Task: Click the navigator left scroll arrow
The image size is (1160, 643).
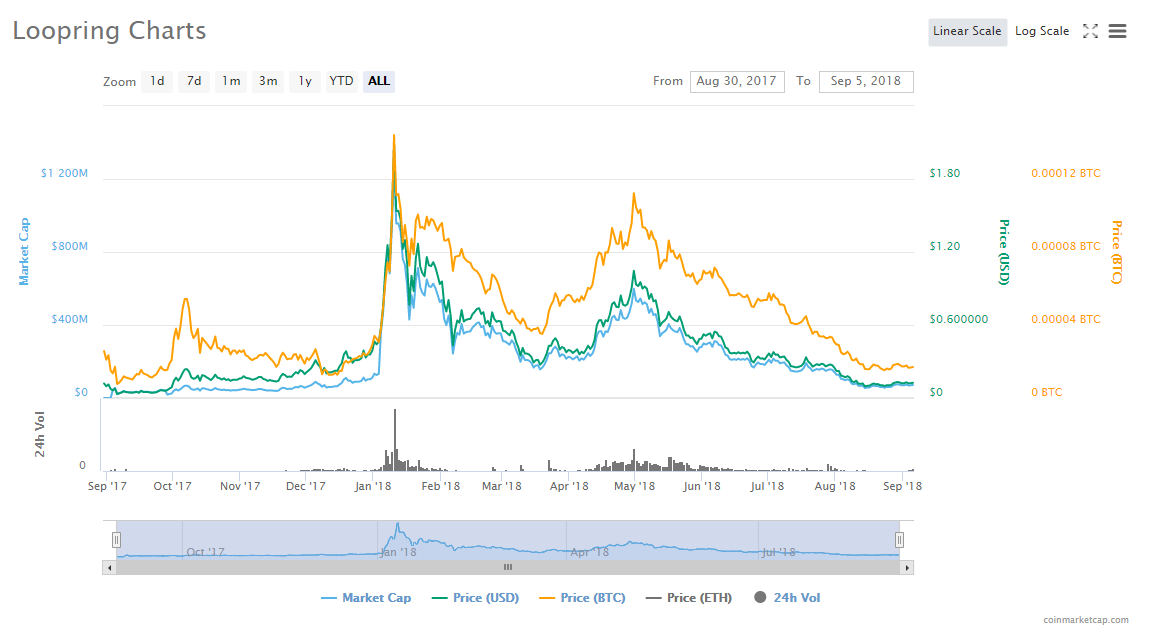Action: click(x=109, y=568)
